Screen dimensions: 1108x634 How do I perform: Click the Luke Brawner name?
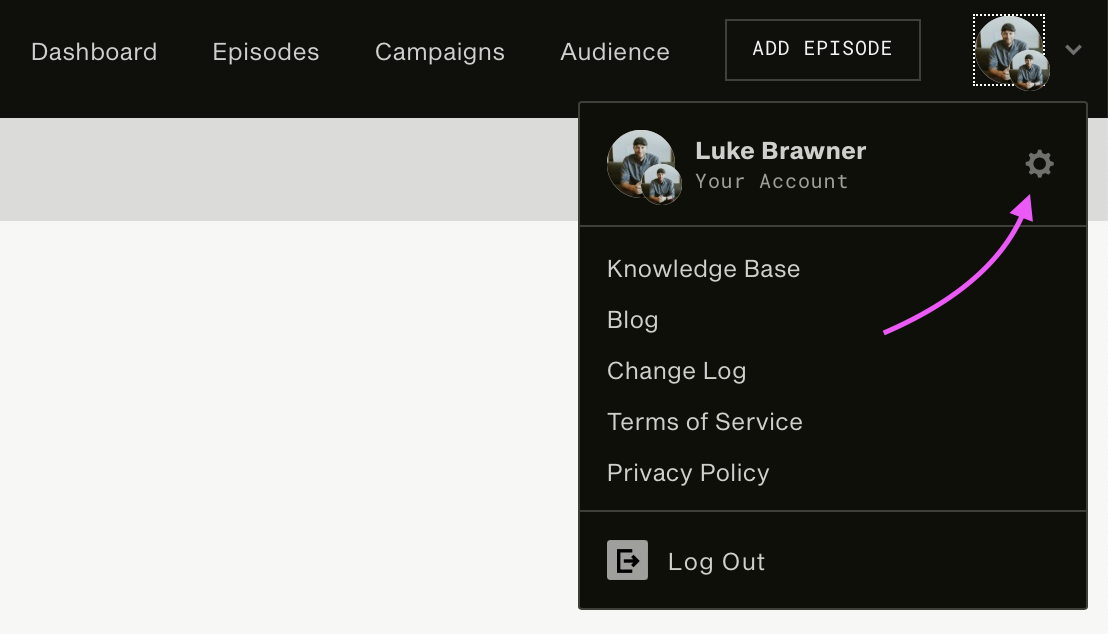pos(780,151)
